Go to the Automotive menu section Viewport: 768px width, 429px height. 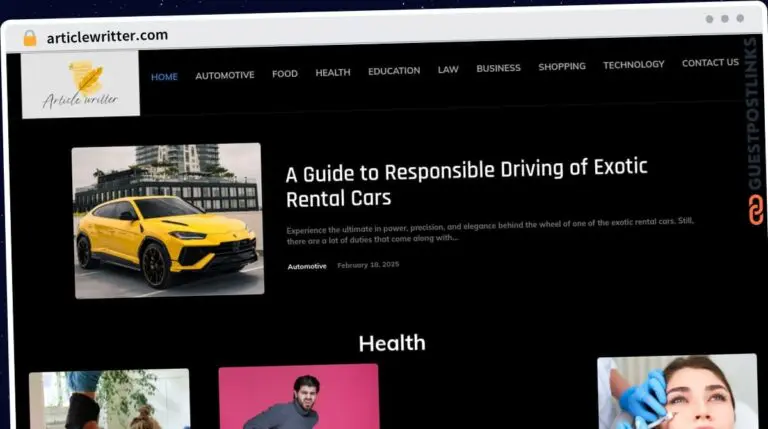[224, 75]
